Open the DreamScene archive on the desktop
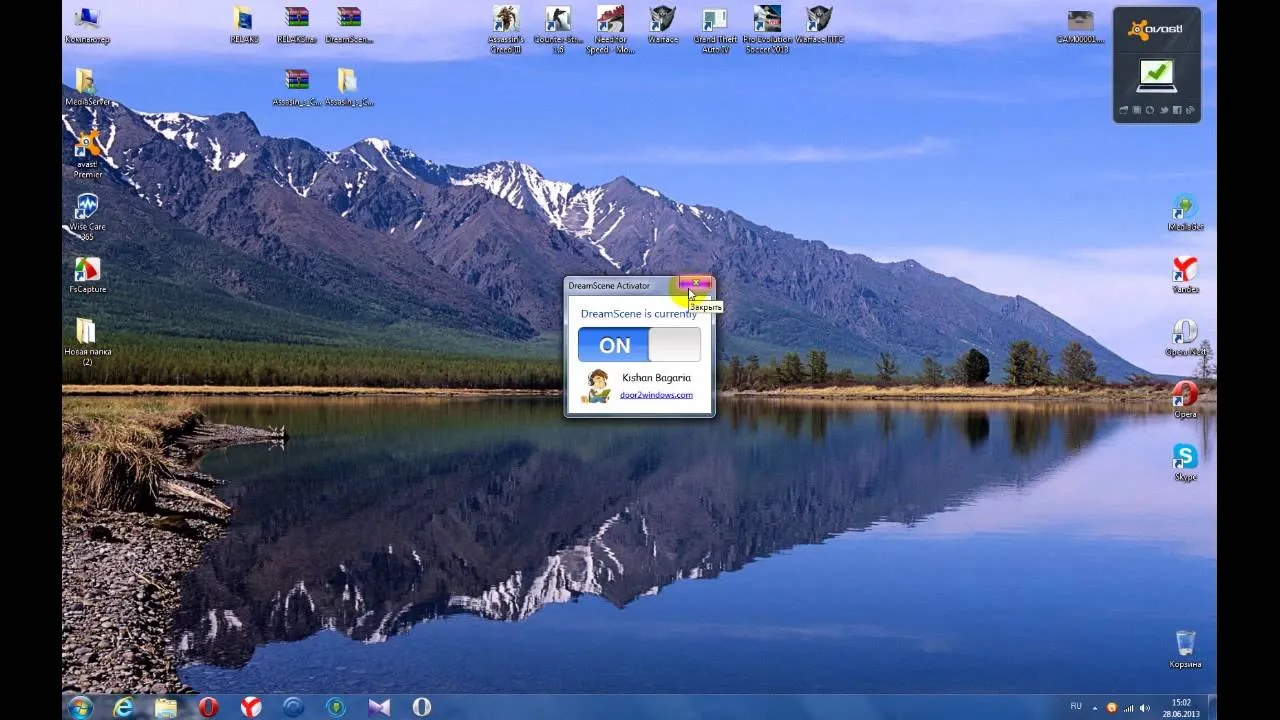 pos(349,25)
